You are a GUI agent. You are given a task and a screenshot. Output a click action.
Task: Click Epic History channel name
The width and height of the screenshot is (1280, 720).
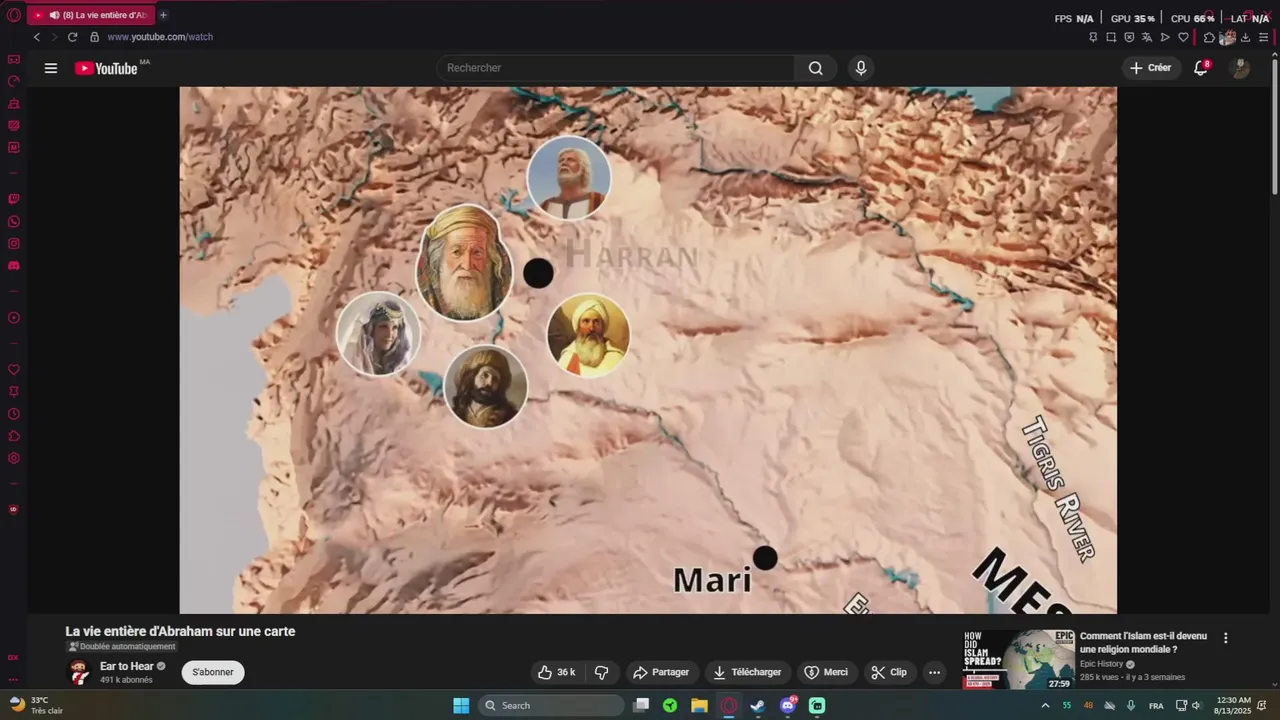click(x=1102, y=664)
